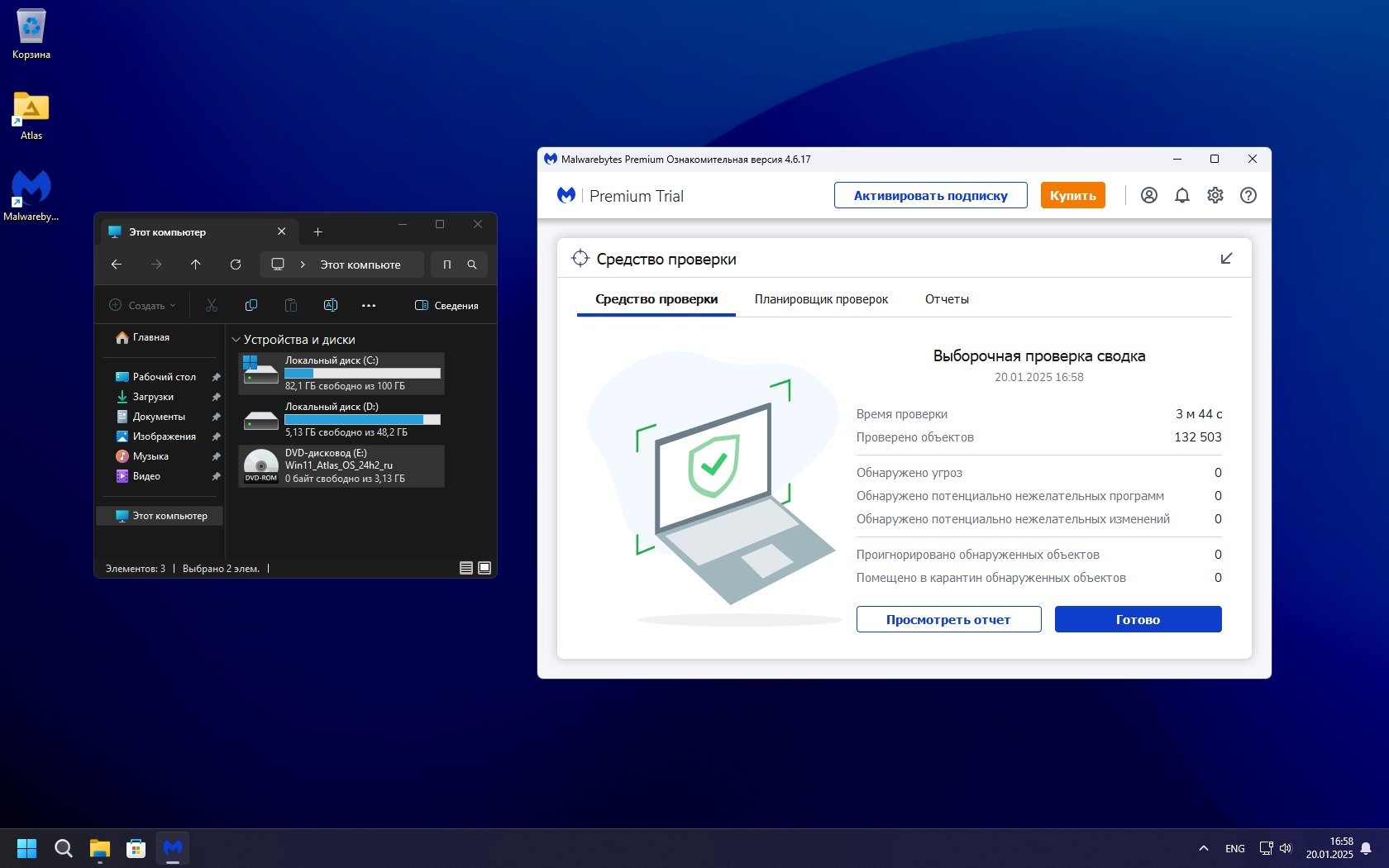Switch to large icons view in Explorer
Viewport: 1389px width, 868px height.
pos(484,568)
